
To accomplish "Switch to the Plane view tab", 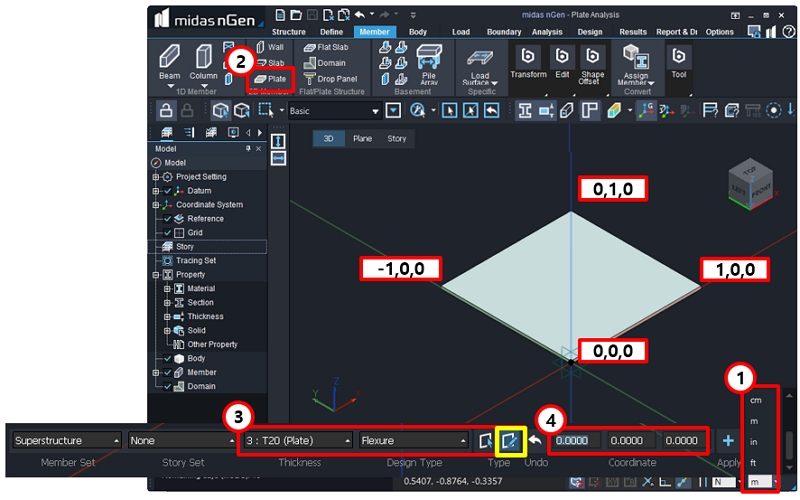I will coord(362,139).
